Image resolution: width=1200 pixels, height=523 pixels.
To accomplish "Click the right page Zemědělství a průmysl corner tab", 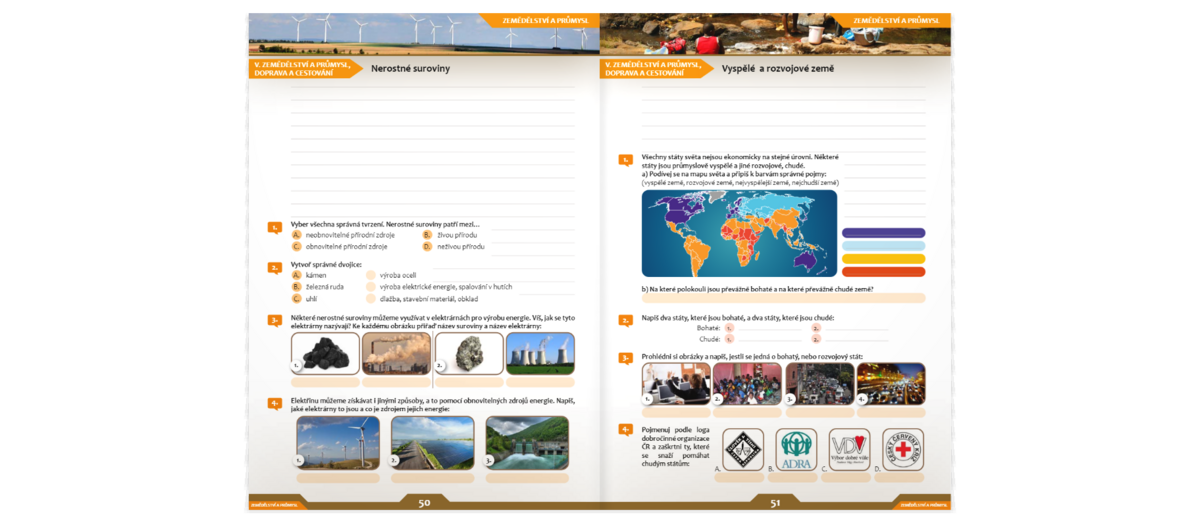I will coord(888,20).
